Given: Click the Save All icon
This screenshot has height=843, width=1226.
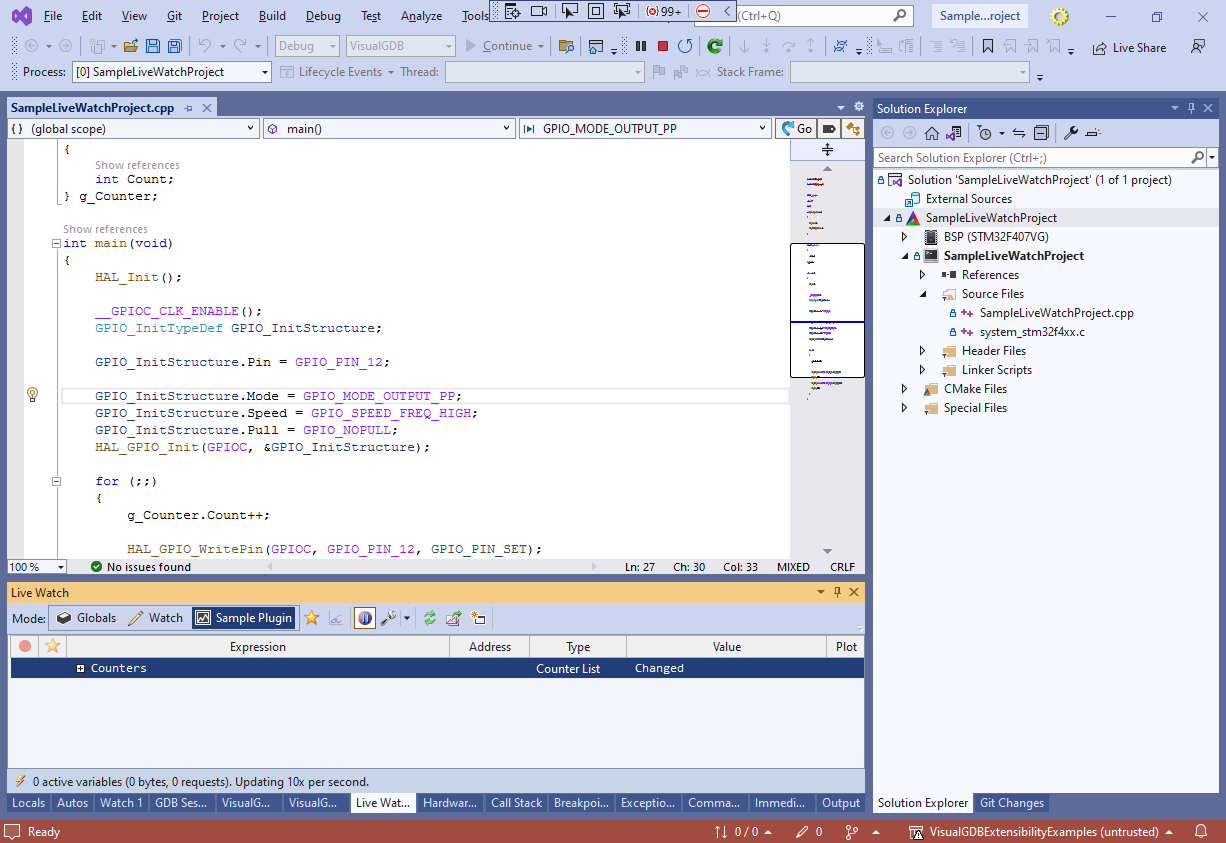Looking at the screenshot, I should [175, 46].
